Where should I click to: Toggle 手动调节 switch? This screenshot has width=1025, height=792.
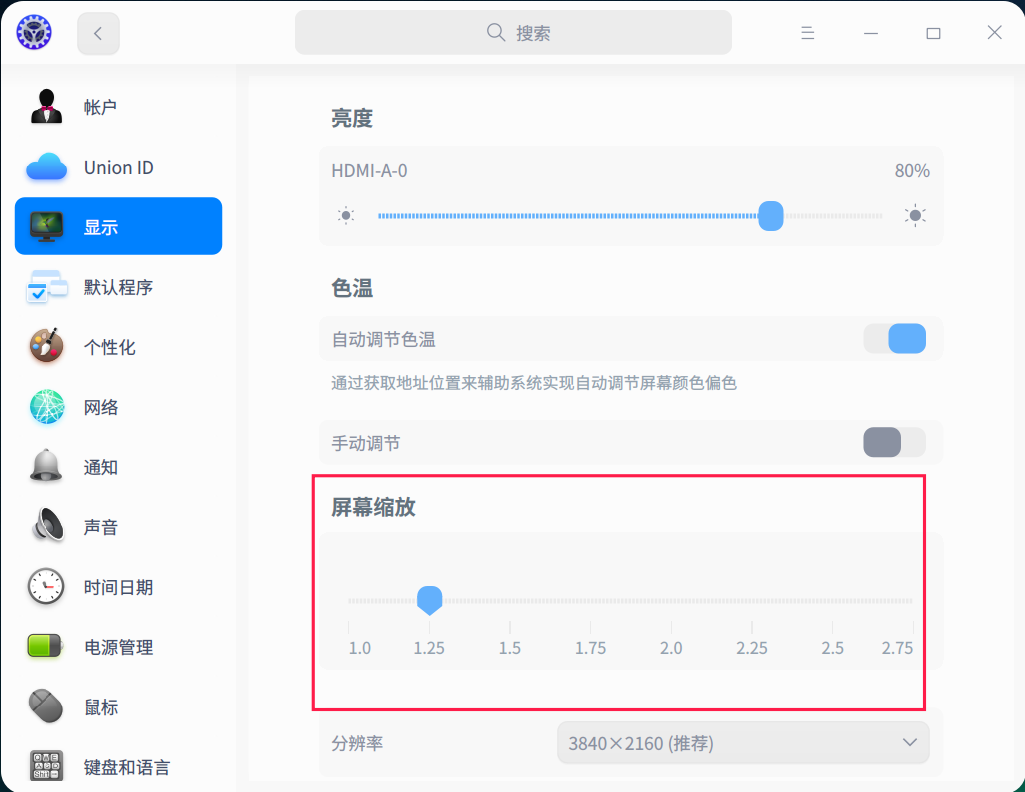894,442
